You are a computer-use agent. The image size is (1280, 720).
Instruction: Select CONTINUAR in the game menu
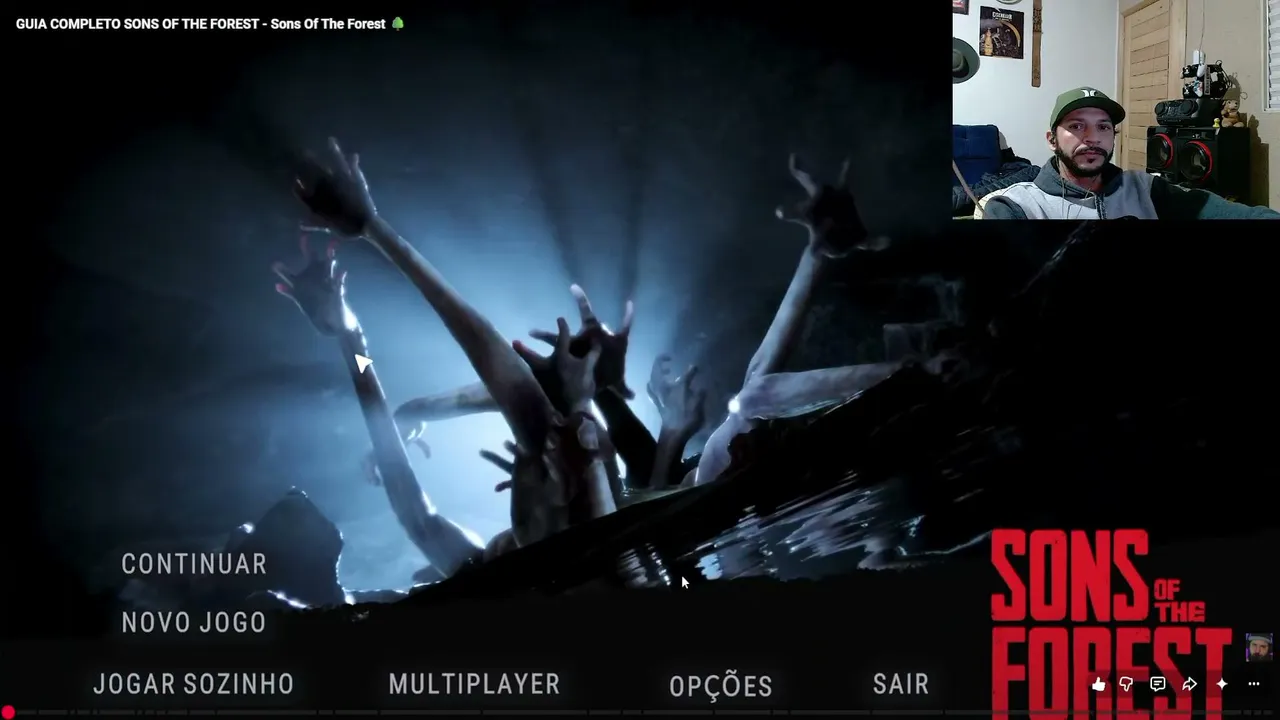194,564
